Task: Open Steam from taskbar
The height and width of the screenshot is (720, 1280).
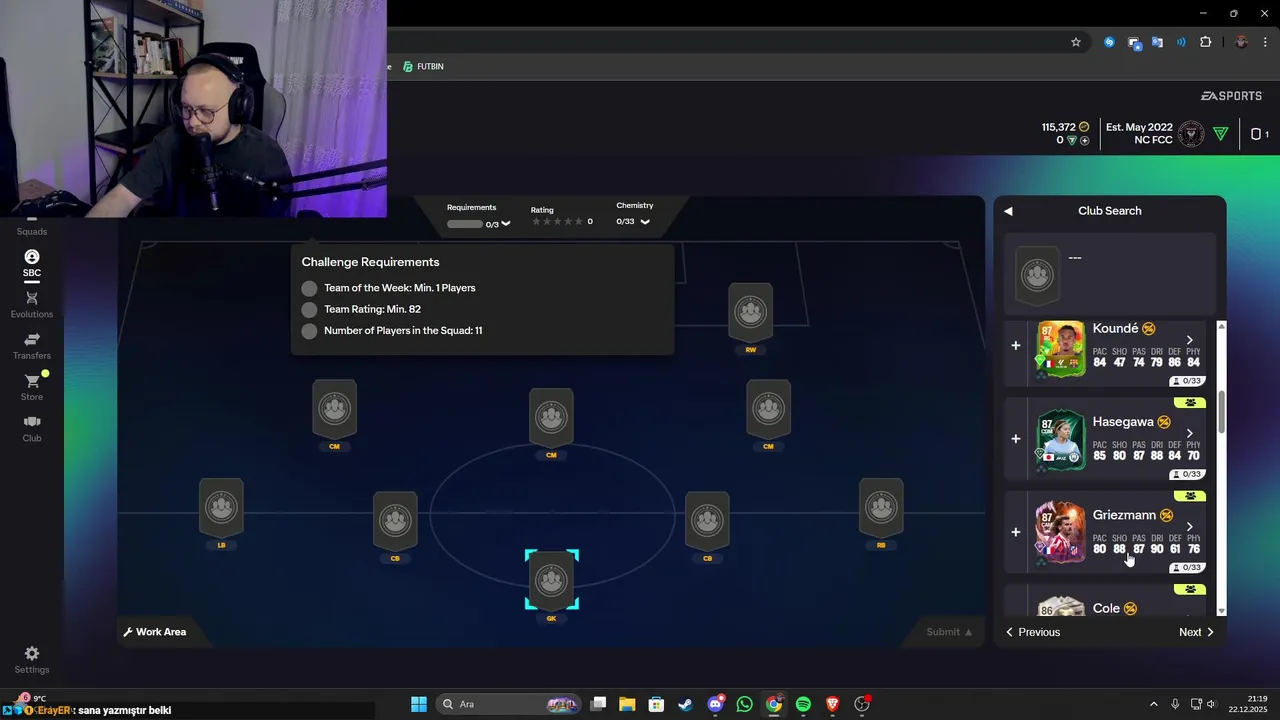Action: [685, 704]
